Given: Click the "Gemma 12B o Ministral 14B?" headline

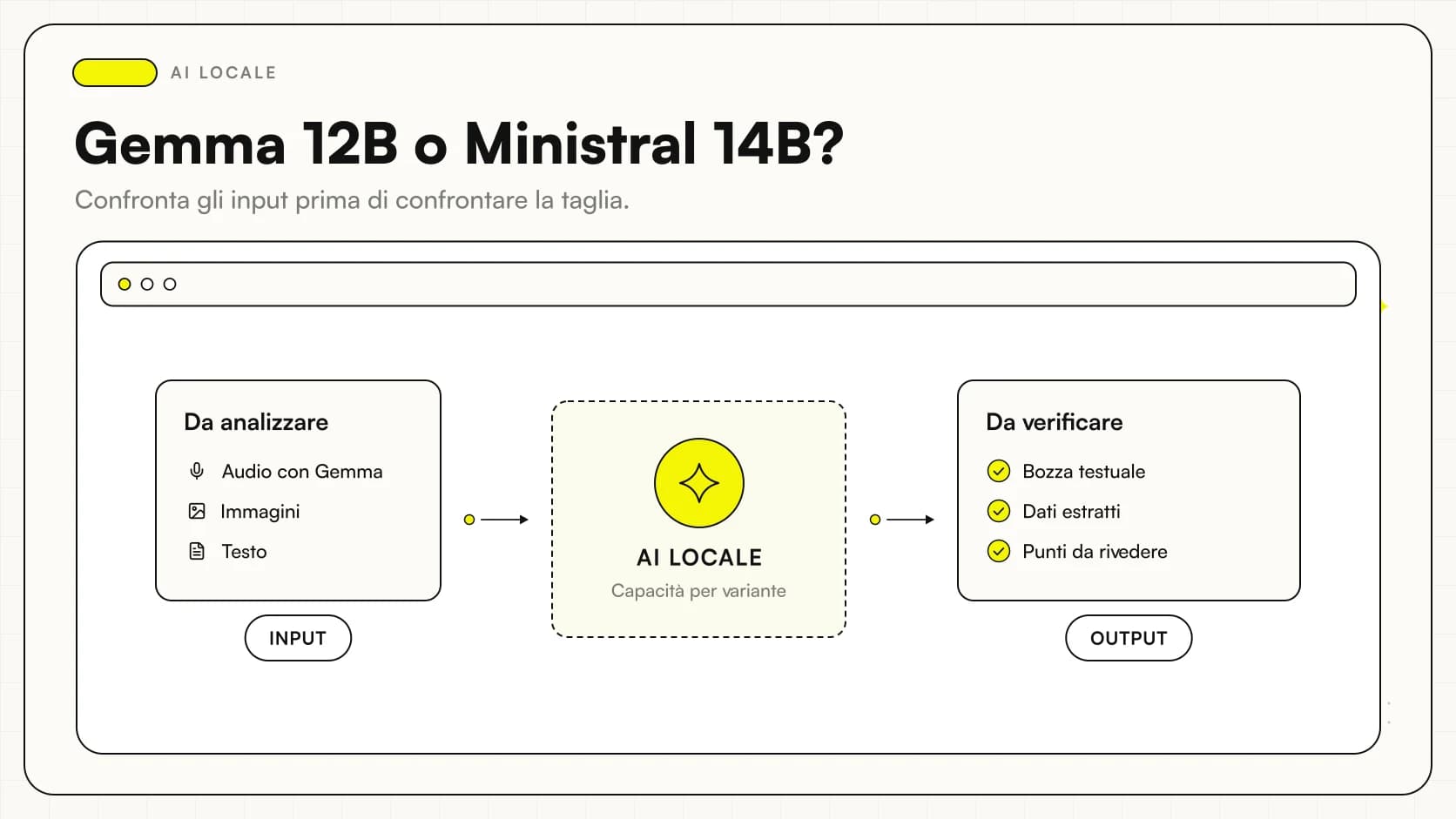Looking at the screenshot, I should [x=459, y=143].
